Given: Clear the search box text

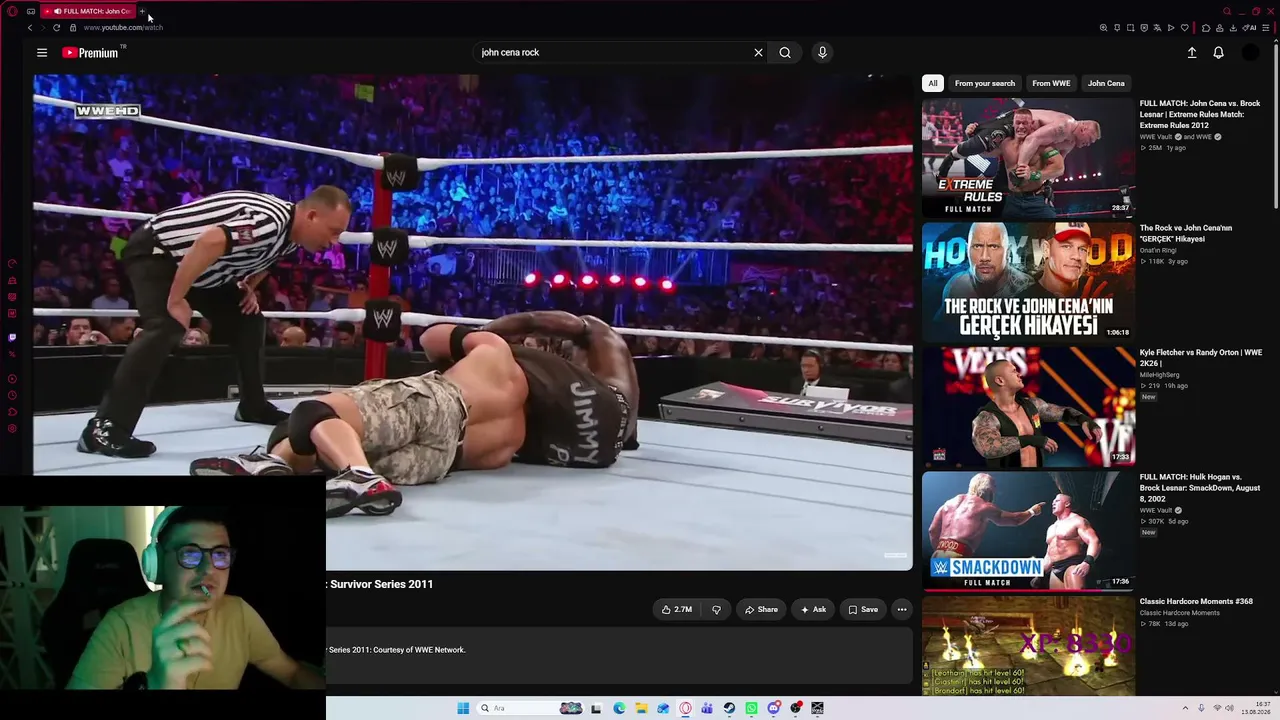Looking at the screenshot, I should 758,53.
